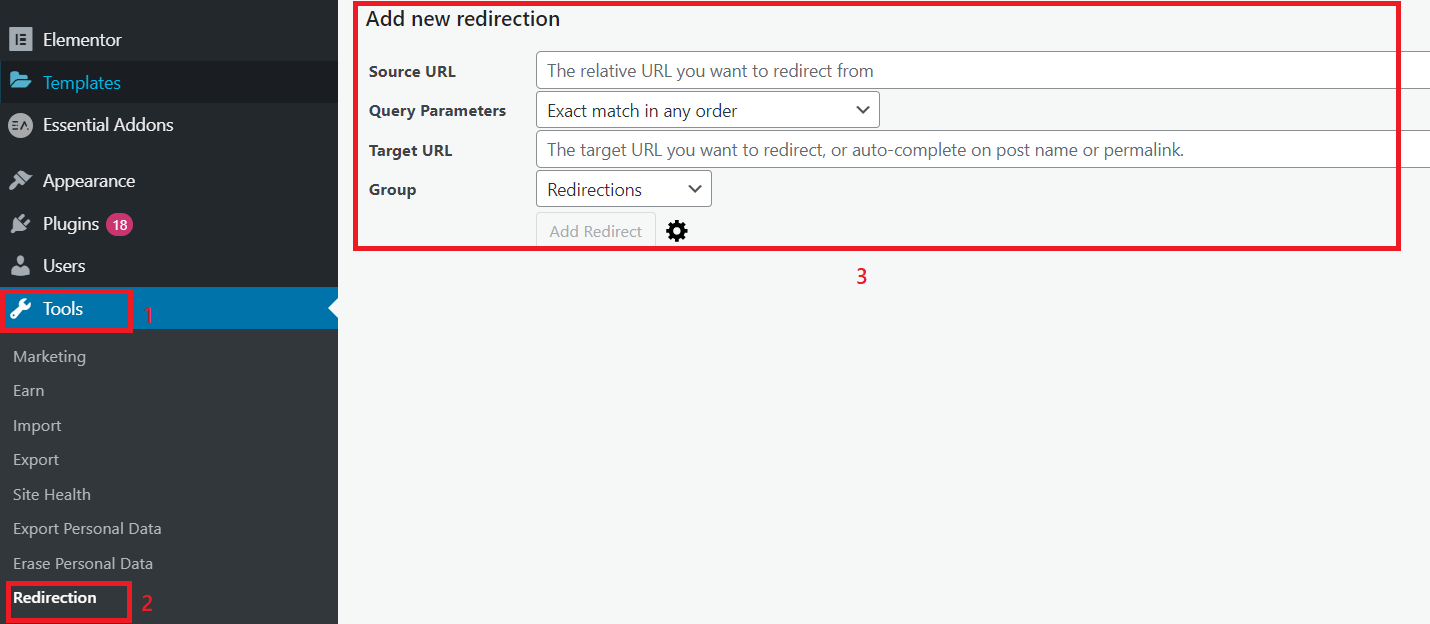
Task: Go to Export Personal Data
Action: [x=87, y=529]
